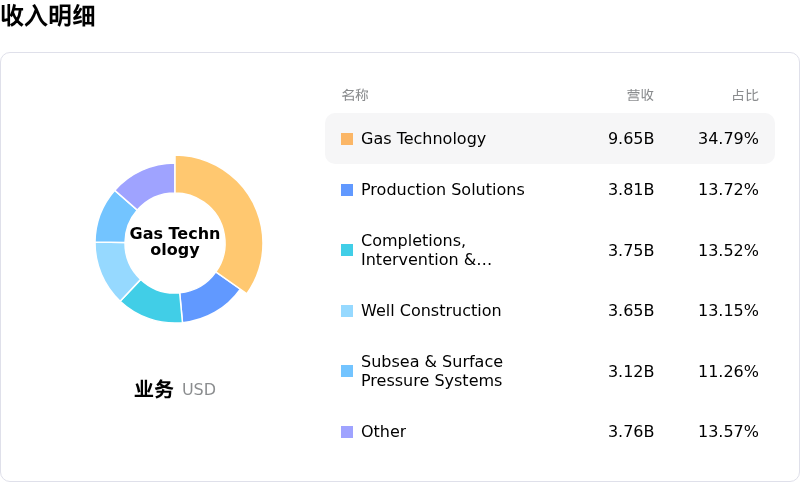Click the blue Production Solutions legend swatch
This screenshot has width=800, height=482.
click(x=347, y=190)
